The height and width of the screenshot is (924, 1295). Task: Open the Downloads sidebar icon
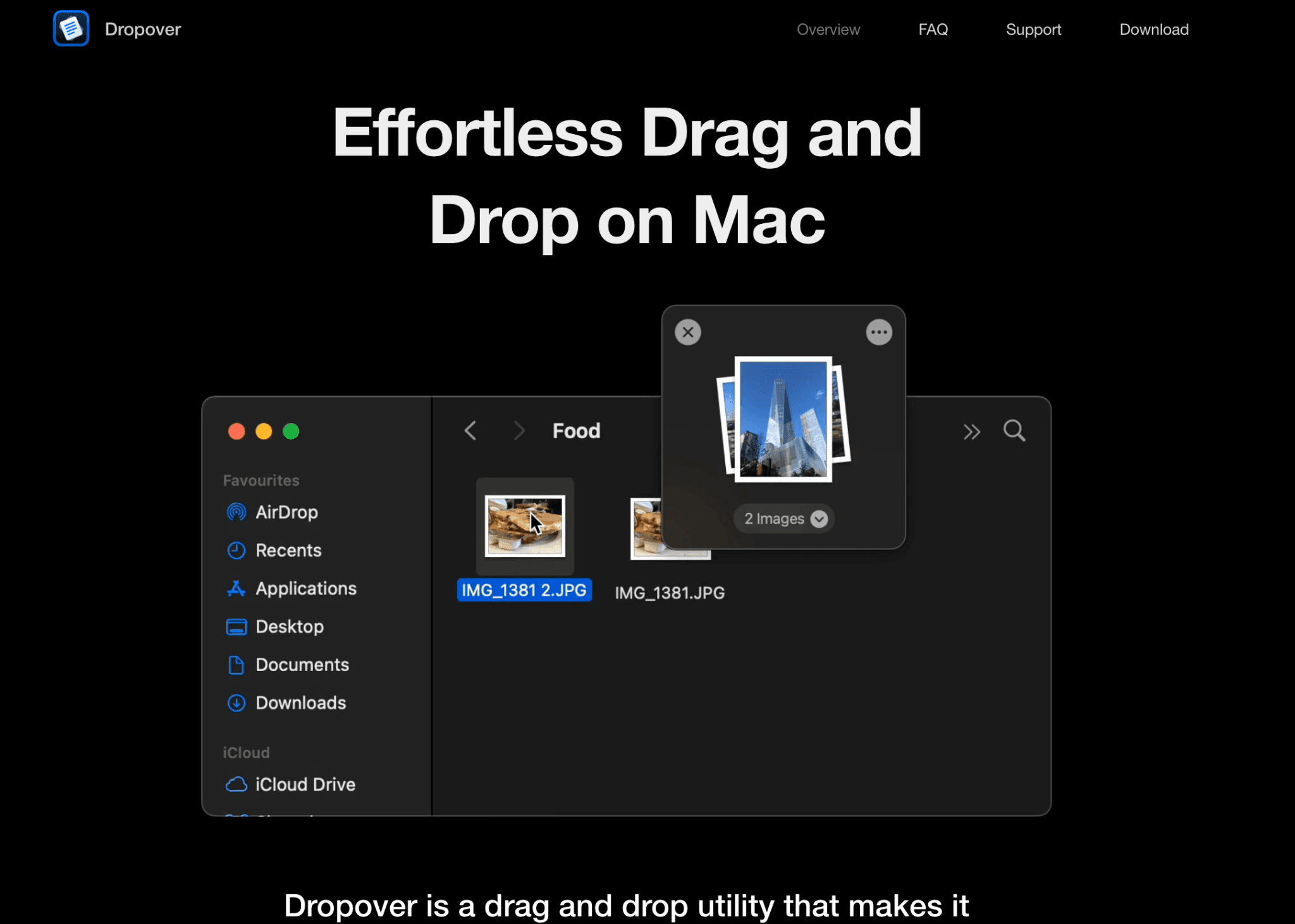click(x=236, y=703)
